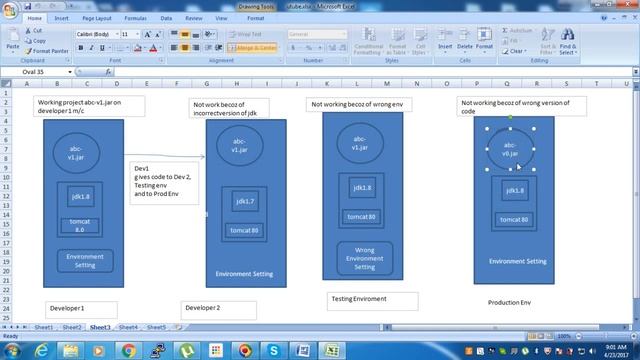
Task: Click the Font Color A icon
Action: [x=153, y=48]
